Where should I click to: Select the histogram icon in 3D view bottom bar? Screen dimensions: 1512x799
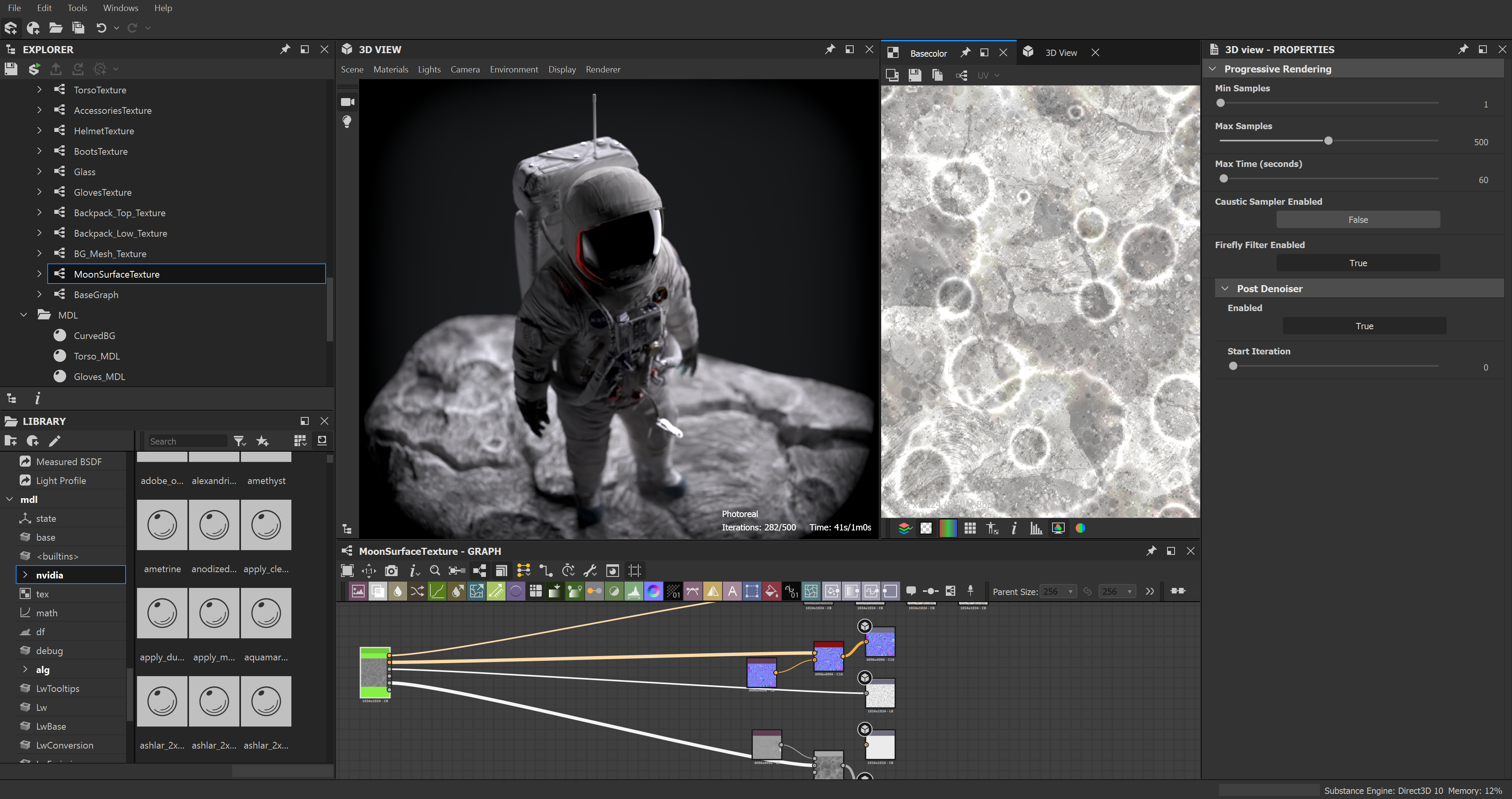click(x=1036, y=528)
